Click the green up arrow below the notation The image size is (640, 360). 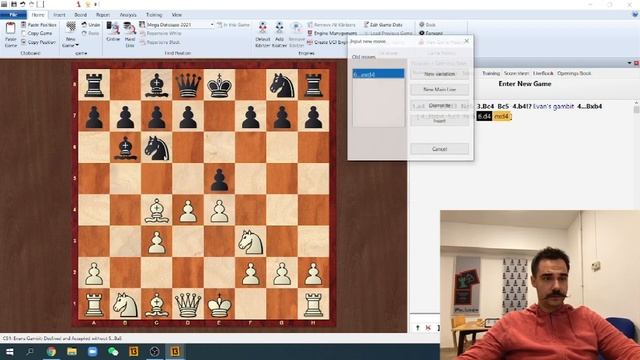pyautogui.click(x=418, y=327)
